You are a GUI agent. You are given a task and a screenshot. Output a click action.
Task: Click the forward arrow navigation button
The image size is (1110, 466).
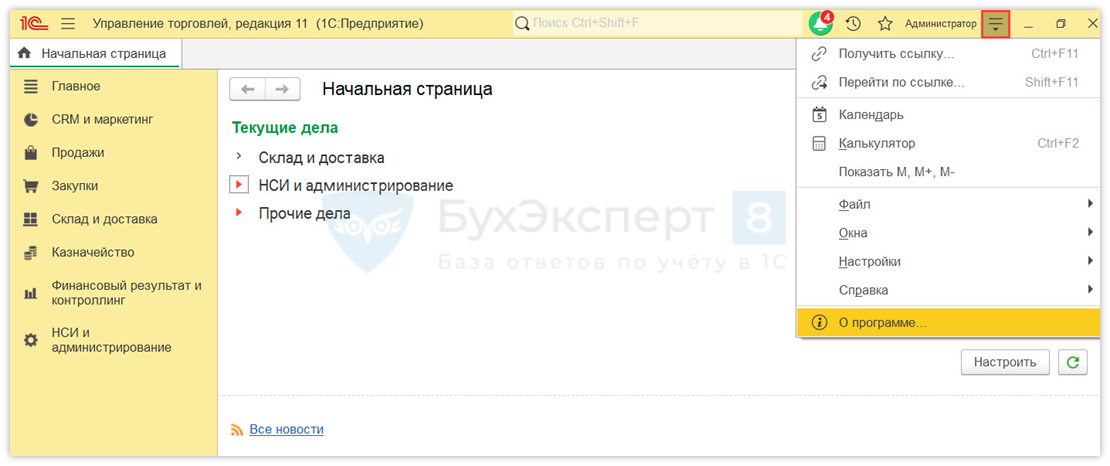(x=282, y=89)
